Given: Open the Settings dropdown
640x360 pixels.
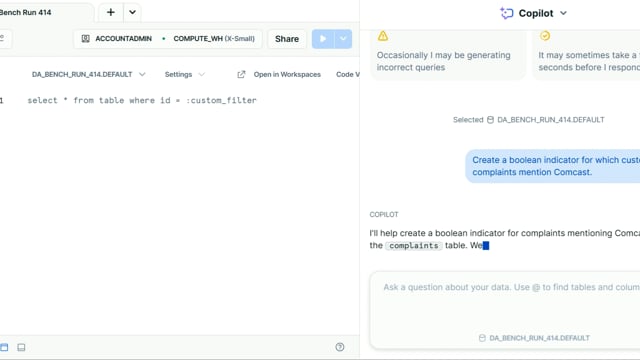Looking at the screenshot, I should coord(184,74).
